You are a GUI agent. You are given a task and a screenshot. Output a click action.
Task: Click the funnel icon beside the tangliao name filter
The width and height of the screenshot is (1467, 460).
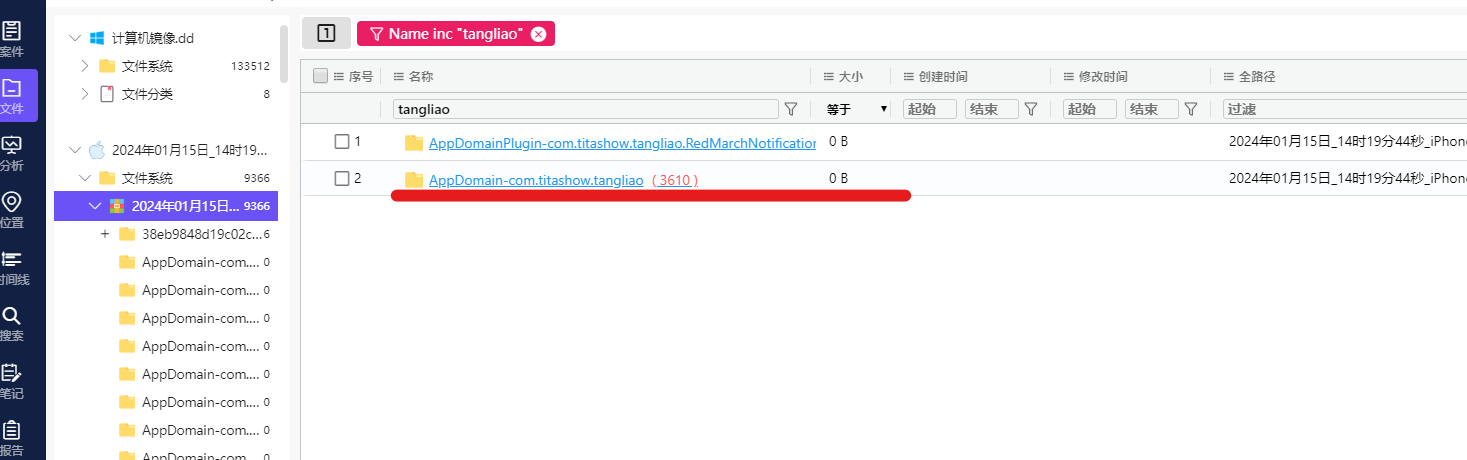790,108
